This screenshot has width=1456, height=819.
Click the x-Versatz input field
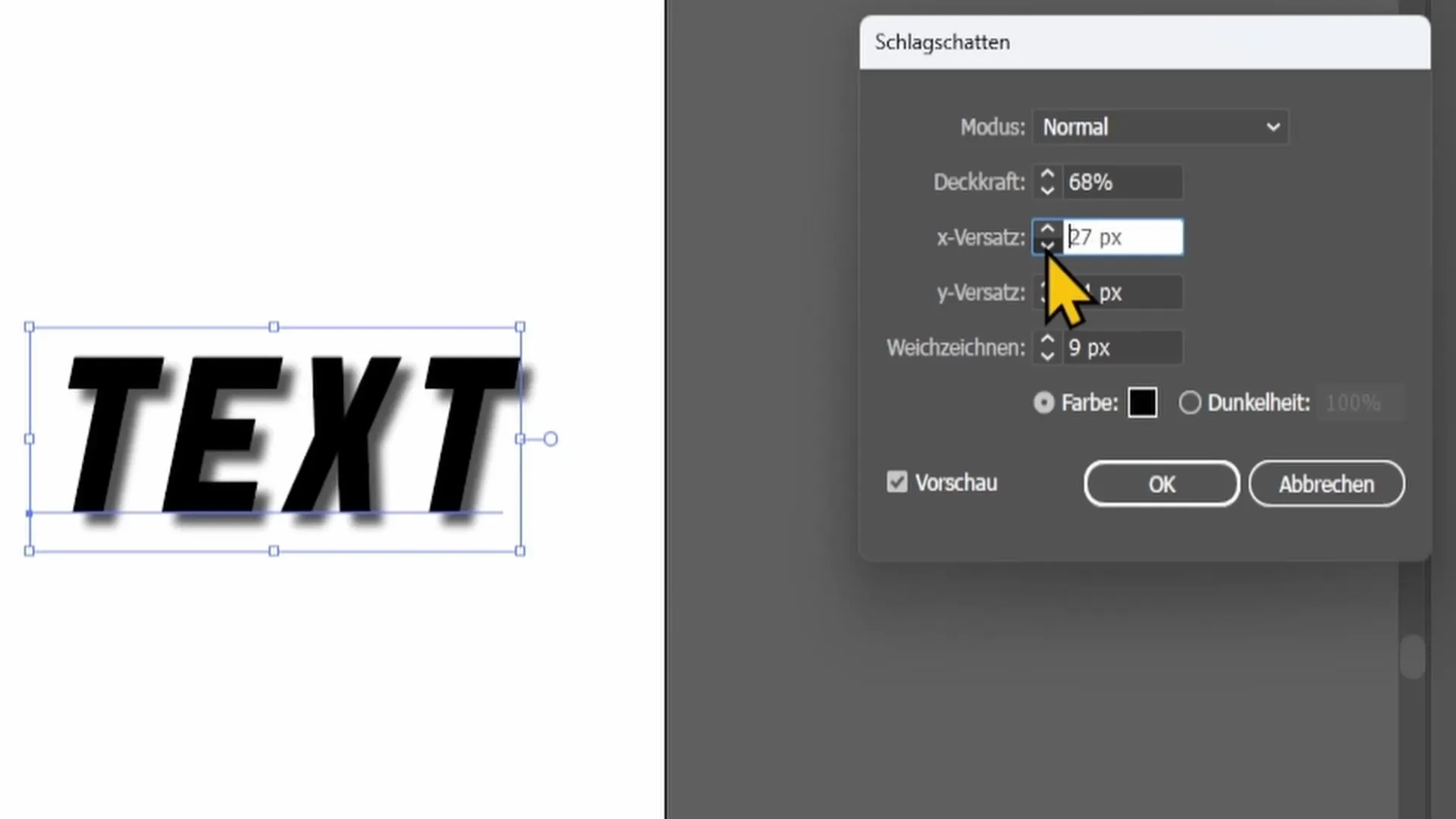[1121, 237]
